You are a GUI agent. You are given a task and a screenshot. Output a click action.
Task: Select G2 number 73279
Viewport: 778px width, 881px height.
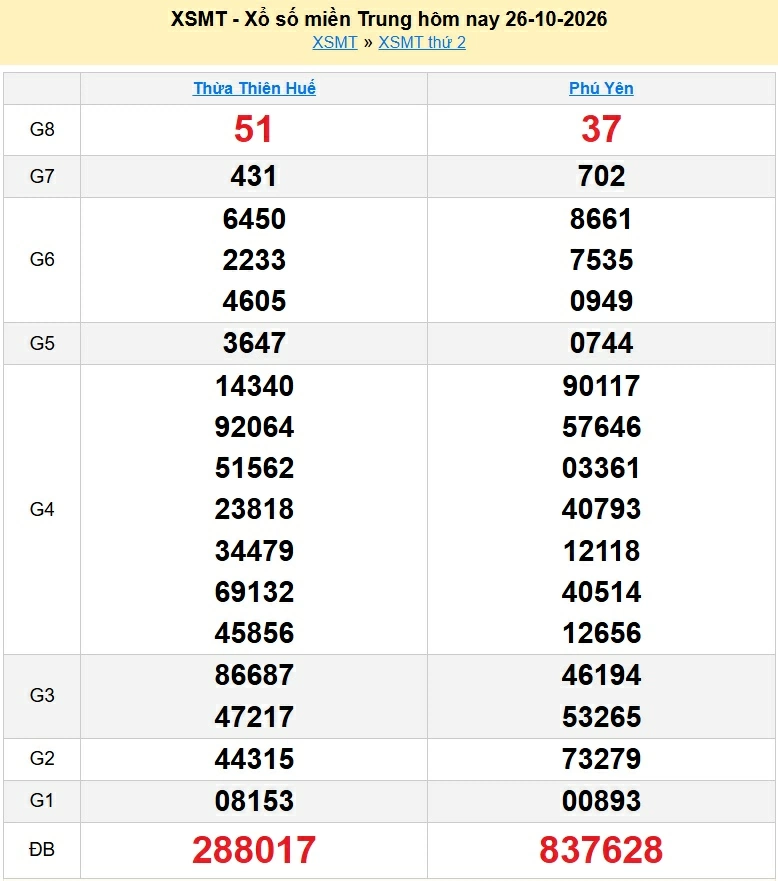[x=601, y=759]
